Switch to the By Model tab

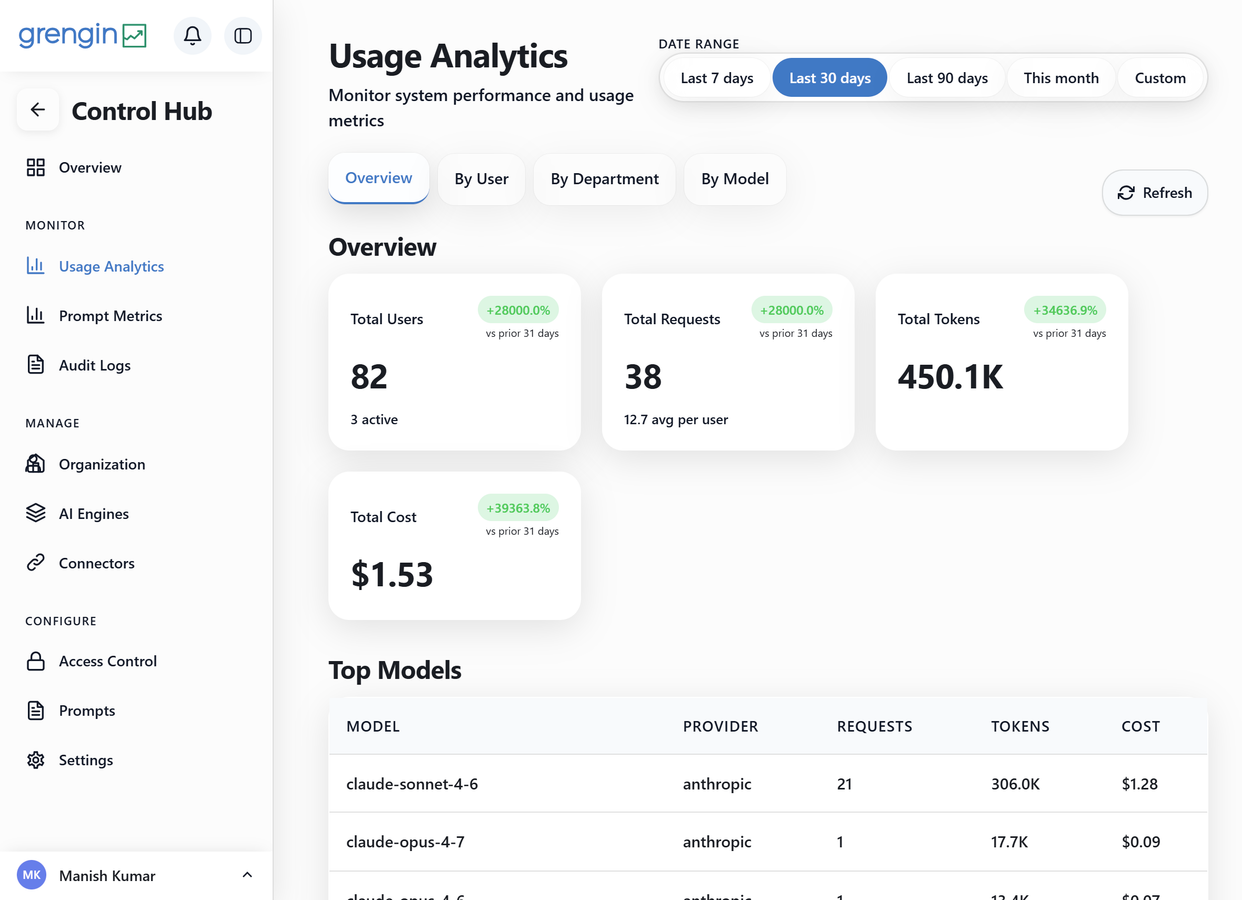point(735,179)
